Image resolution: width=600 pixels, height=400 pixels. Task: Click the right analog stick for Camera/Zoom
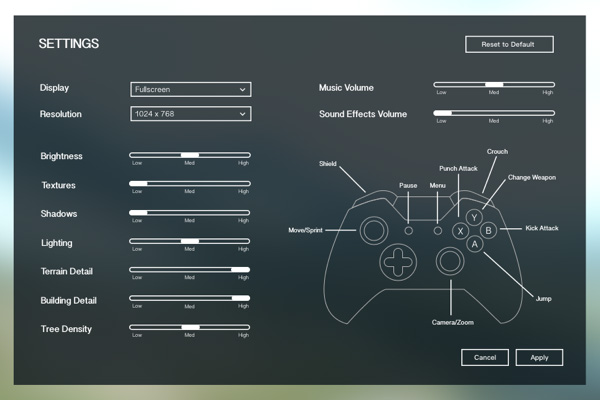pos(449,261)
